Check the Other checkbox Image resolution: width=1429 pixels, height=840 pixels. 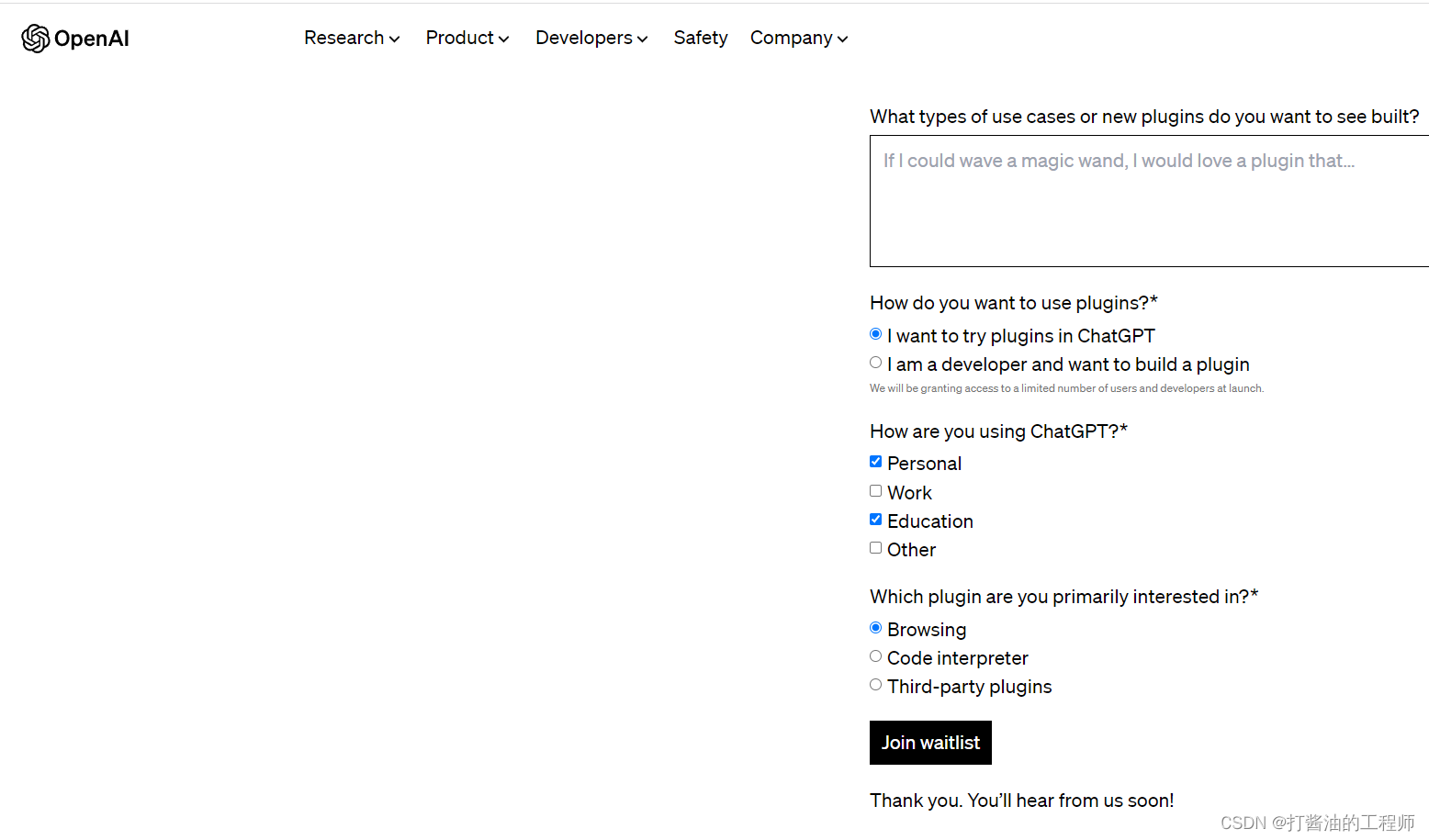coord(875,548)
